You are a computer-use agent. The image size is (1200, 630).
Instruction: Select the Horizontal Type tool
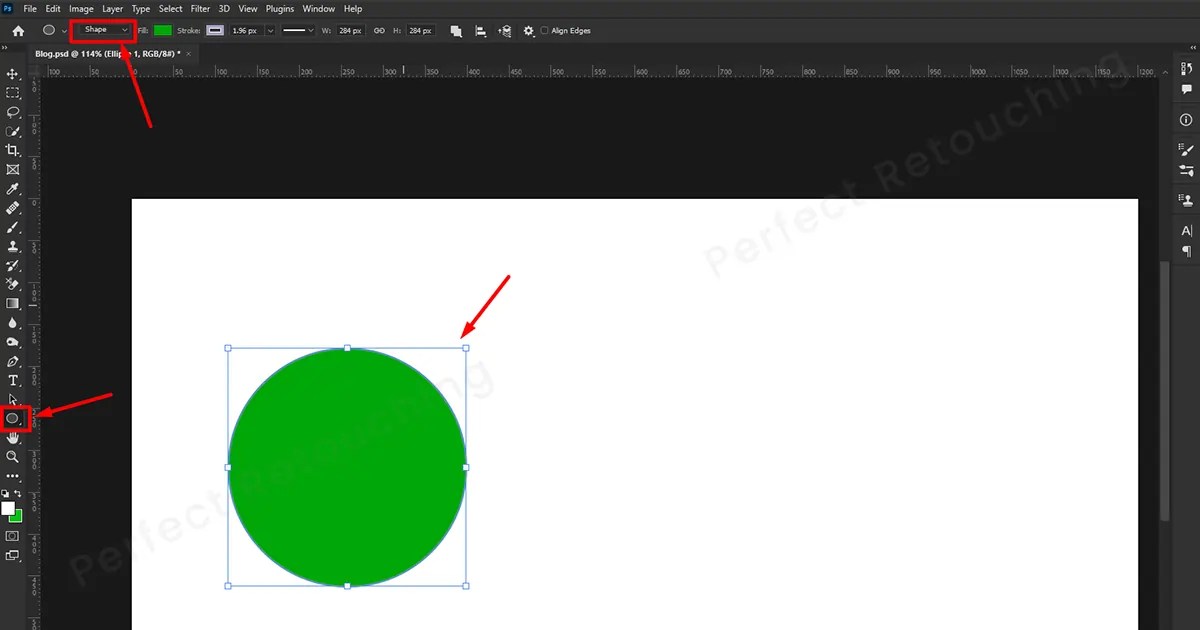point(14,380)
